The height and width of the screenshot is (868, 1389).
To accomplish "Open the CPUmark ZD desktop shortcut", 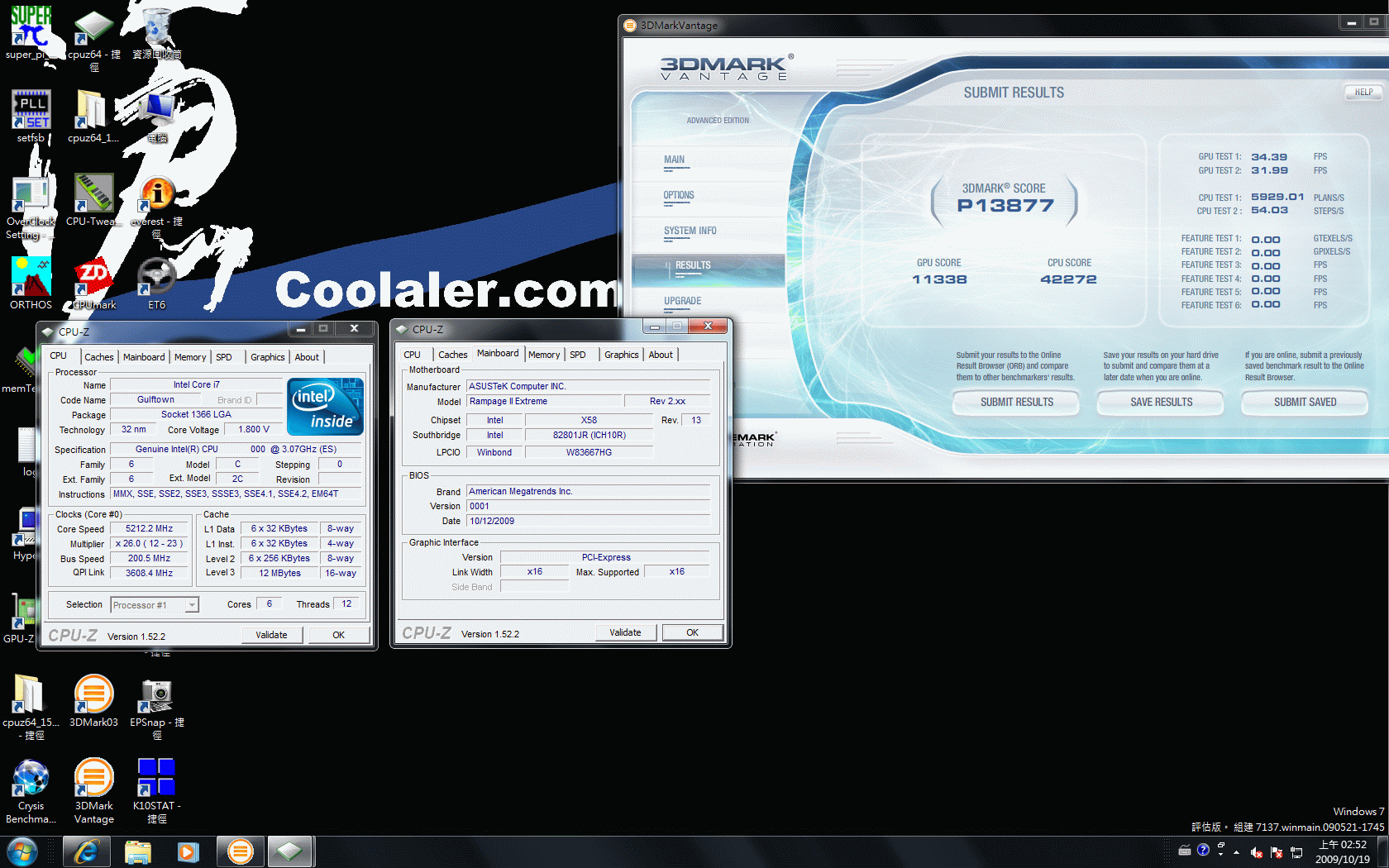I will (93, 283).
